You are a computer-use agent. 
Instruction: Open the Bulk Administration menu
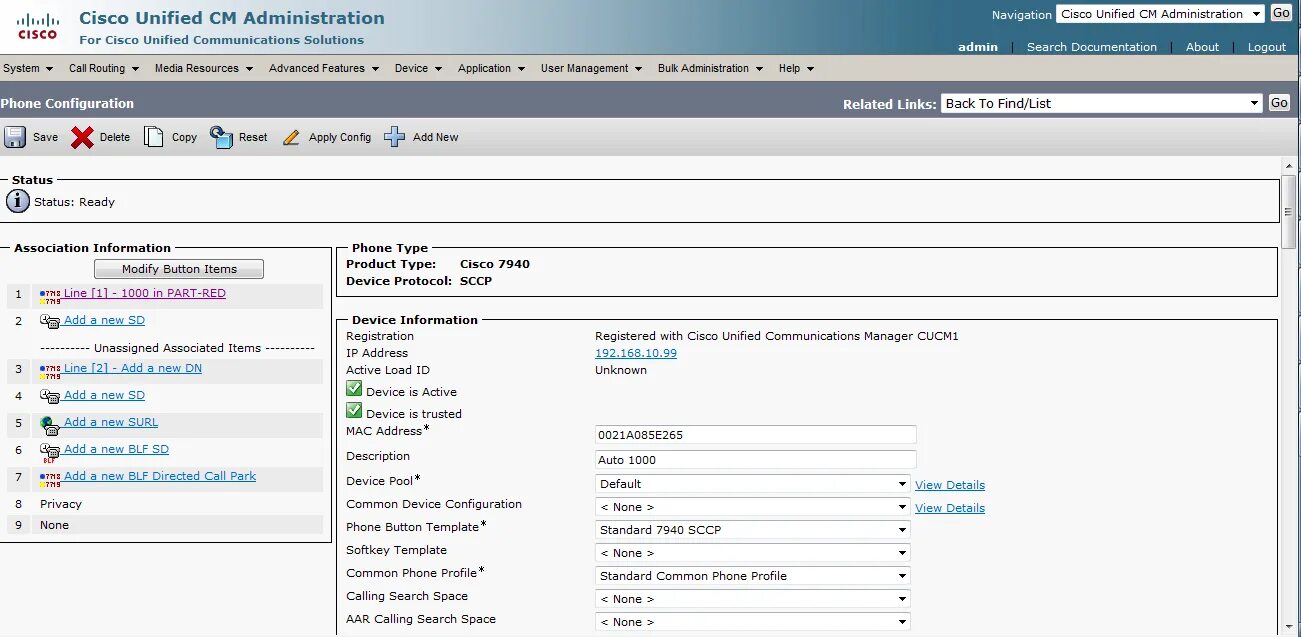click(x=710, y=68)
